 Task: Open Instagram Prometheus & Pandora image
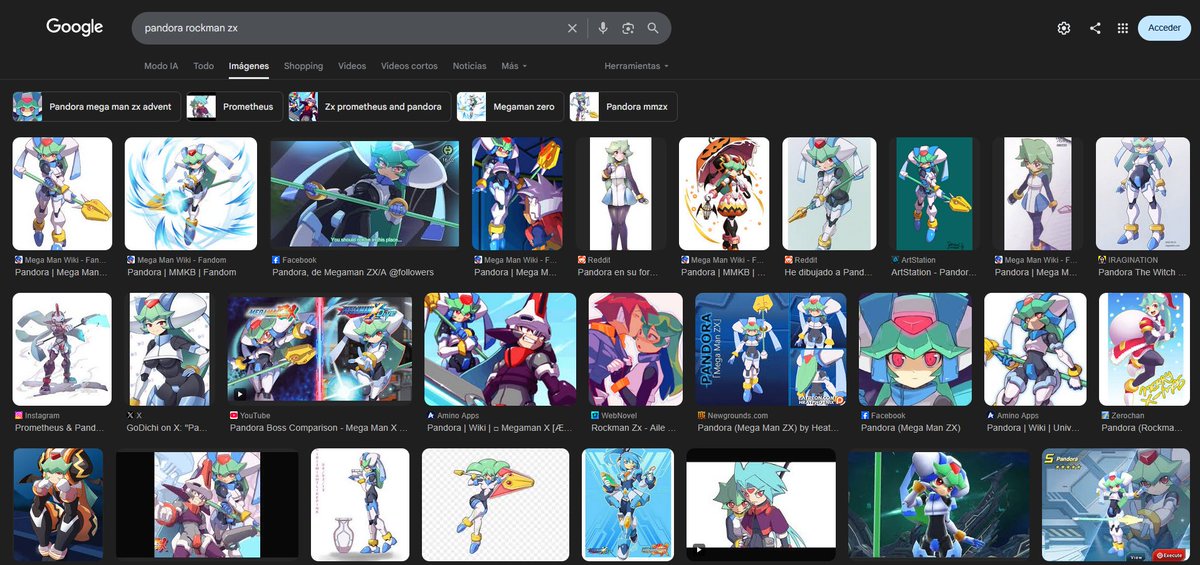point(62,349)
